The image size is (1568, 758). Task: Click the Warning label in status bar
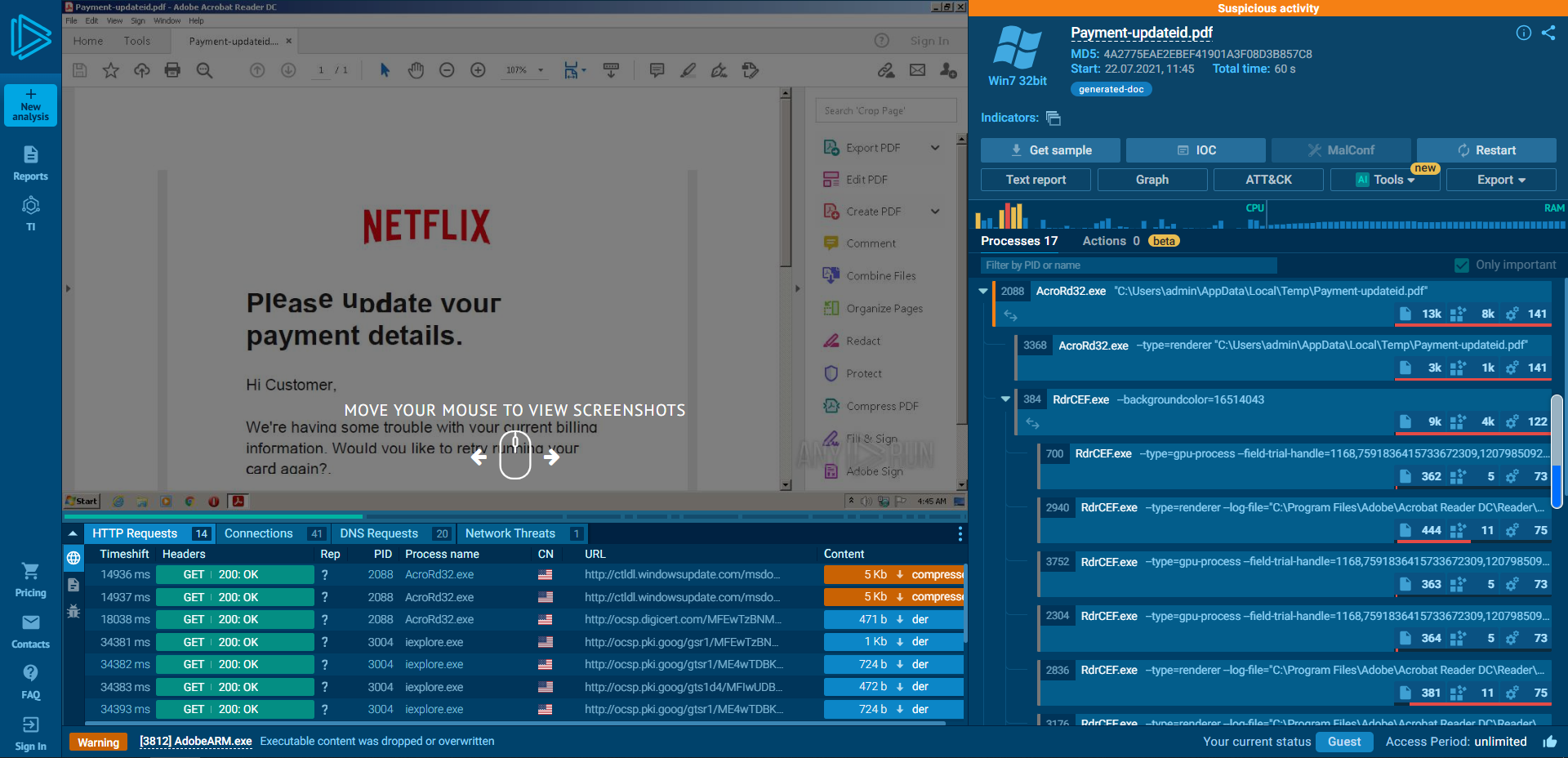coord(98,742)
